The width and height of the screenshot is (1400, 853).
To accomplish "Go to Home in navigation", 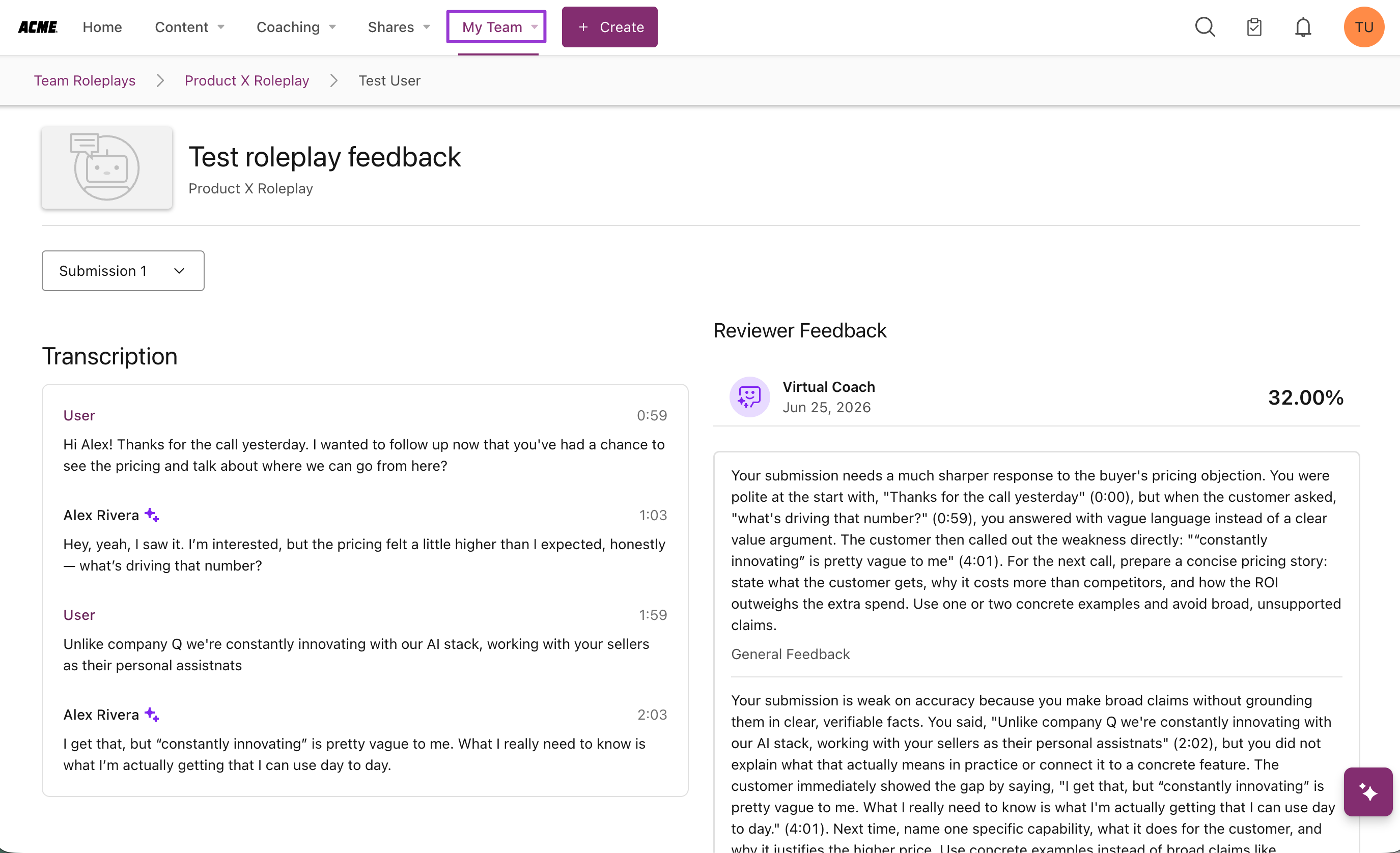I will click(102, 26).
